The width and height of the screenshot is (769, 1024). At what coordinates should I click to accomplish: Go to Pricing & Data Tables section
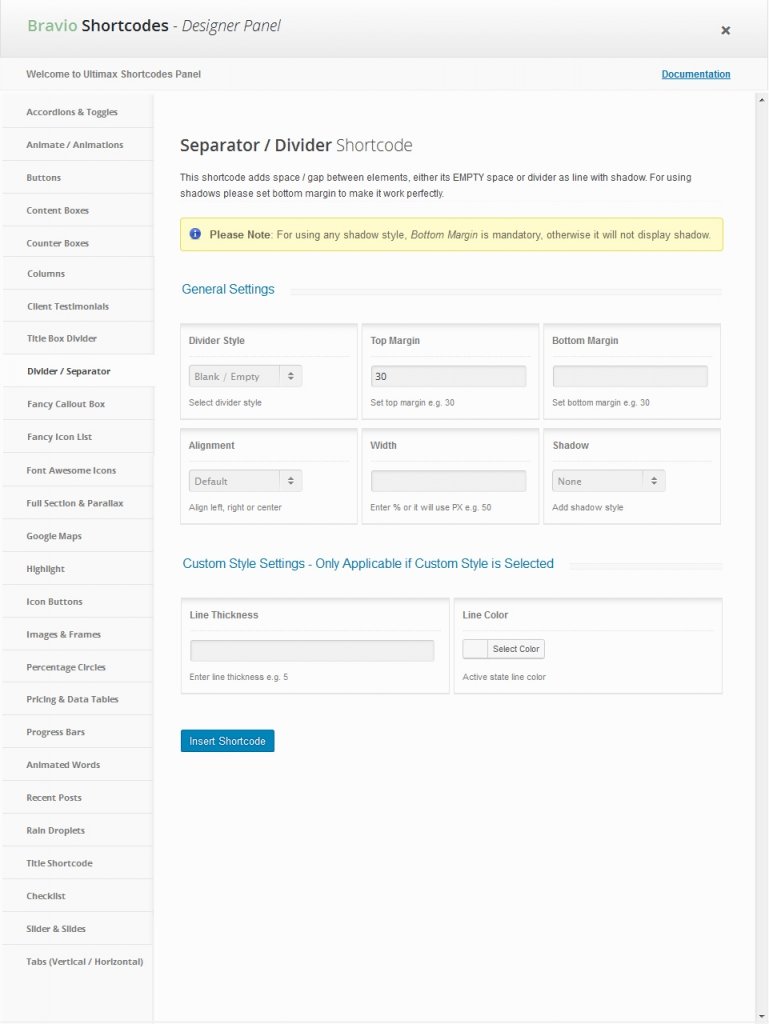tap(72, 699)
